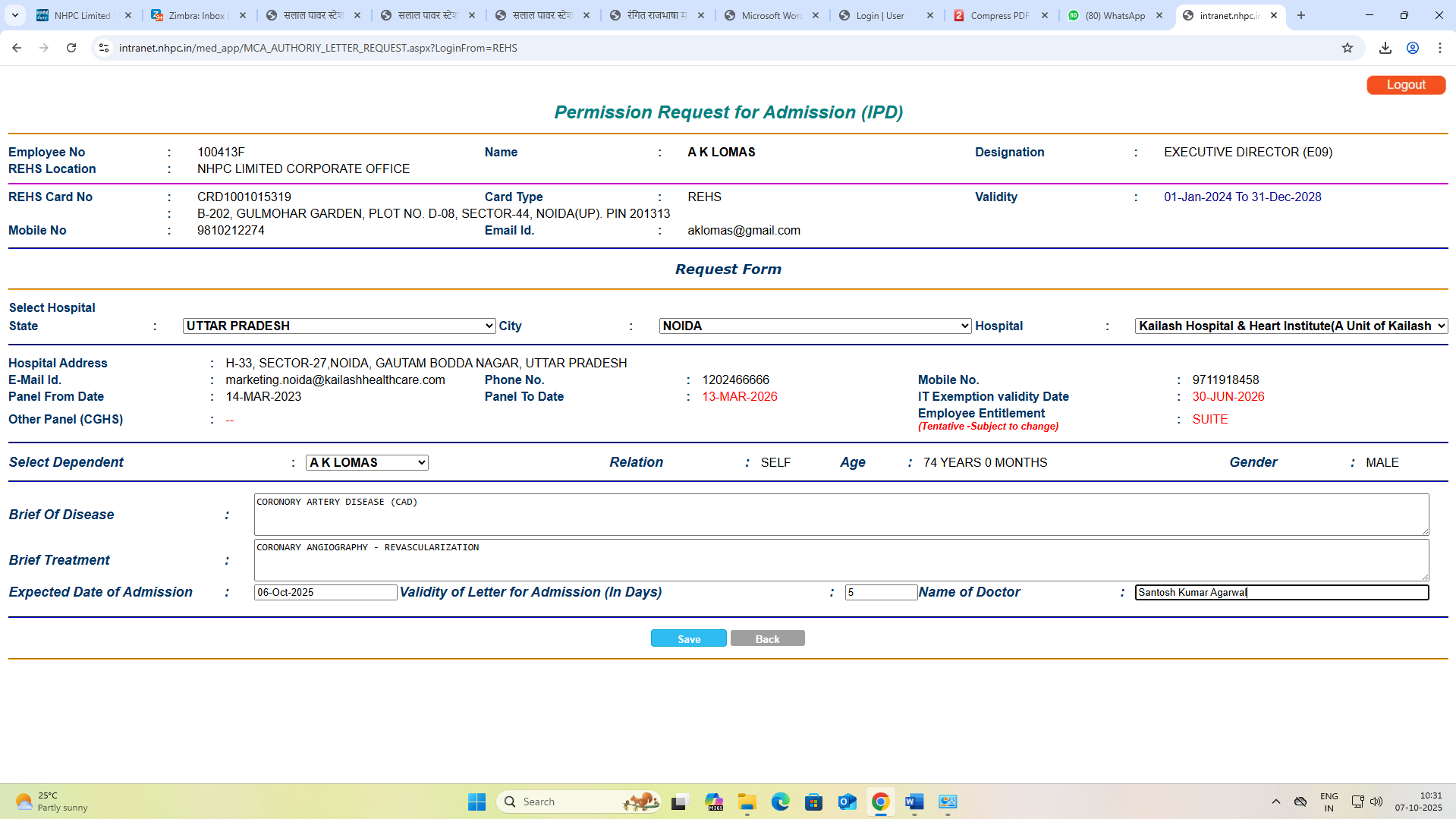Click the Back button

click(767, 639)
